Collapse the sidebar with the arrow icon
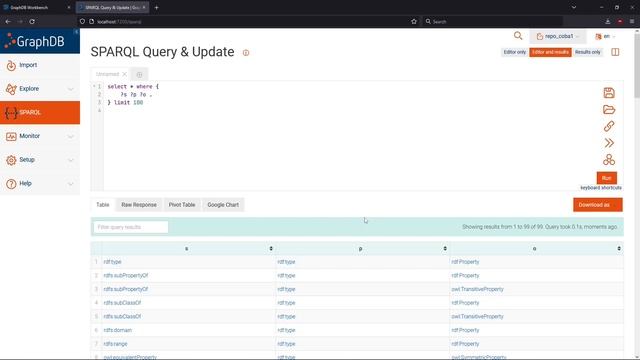The image size is (640, 360). coord(76,32)
